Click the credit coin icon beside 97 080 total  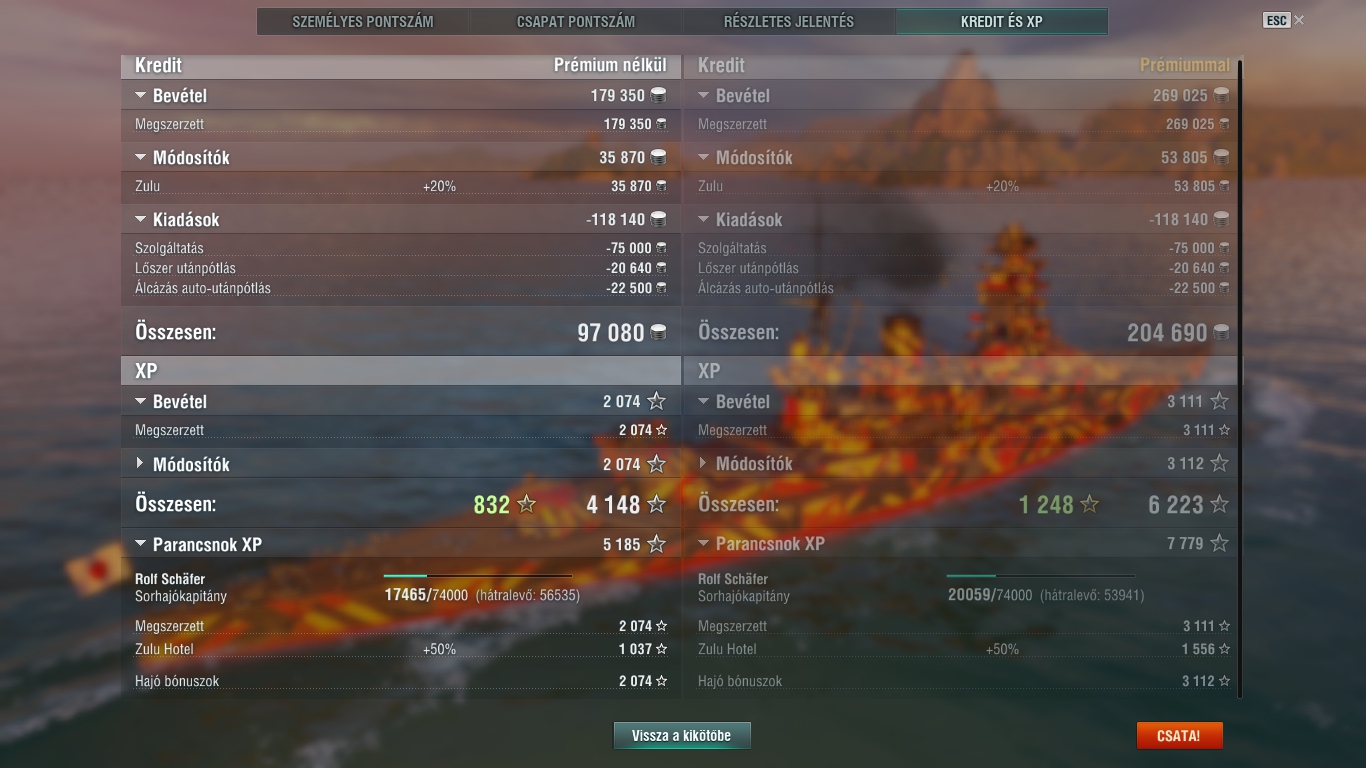tap(658, 333)
